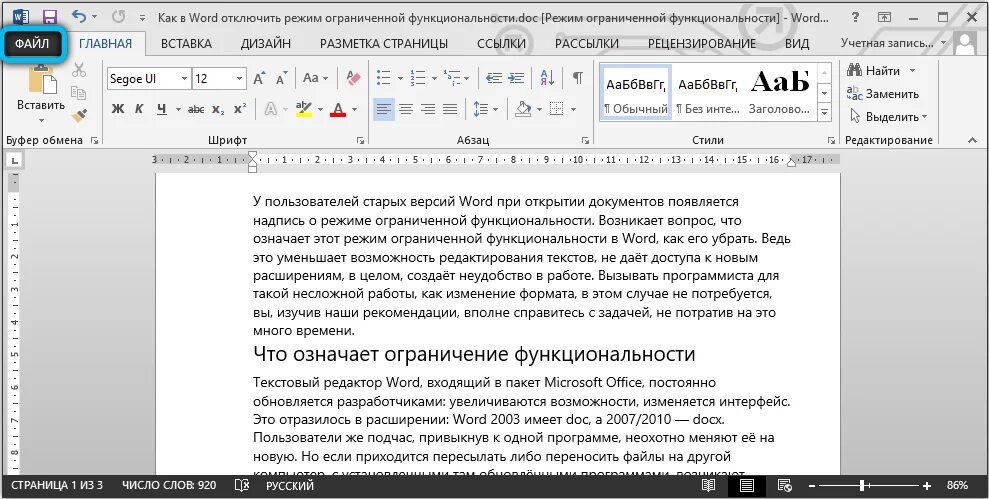Switch to the ВСТАВКА ribbon tab
Viewport: 989px width, 499px height.
[x=186, y=44]
